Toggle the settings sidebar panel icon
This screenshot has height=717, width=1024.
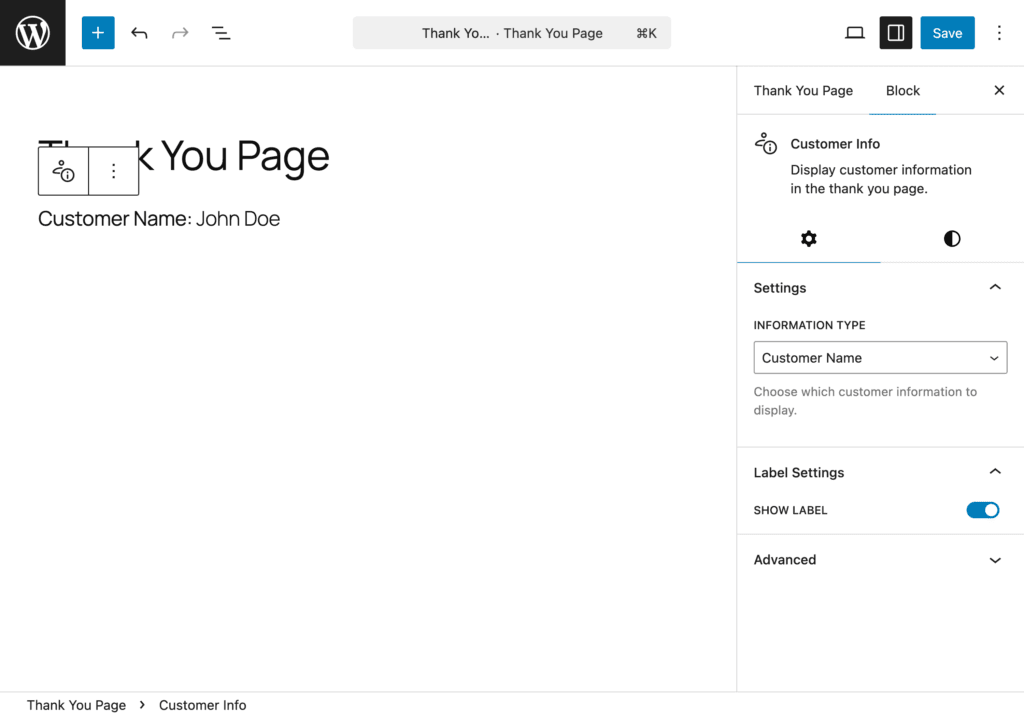pyautogui.click(x=895, y=33)
